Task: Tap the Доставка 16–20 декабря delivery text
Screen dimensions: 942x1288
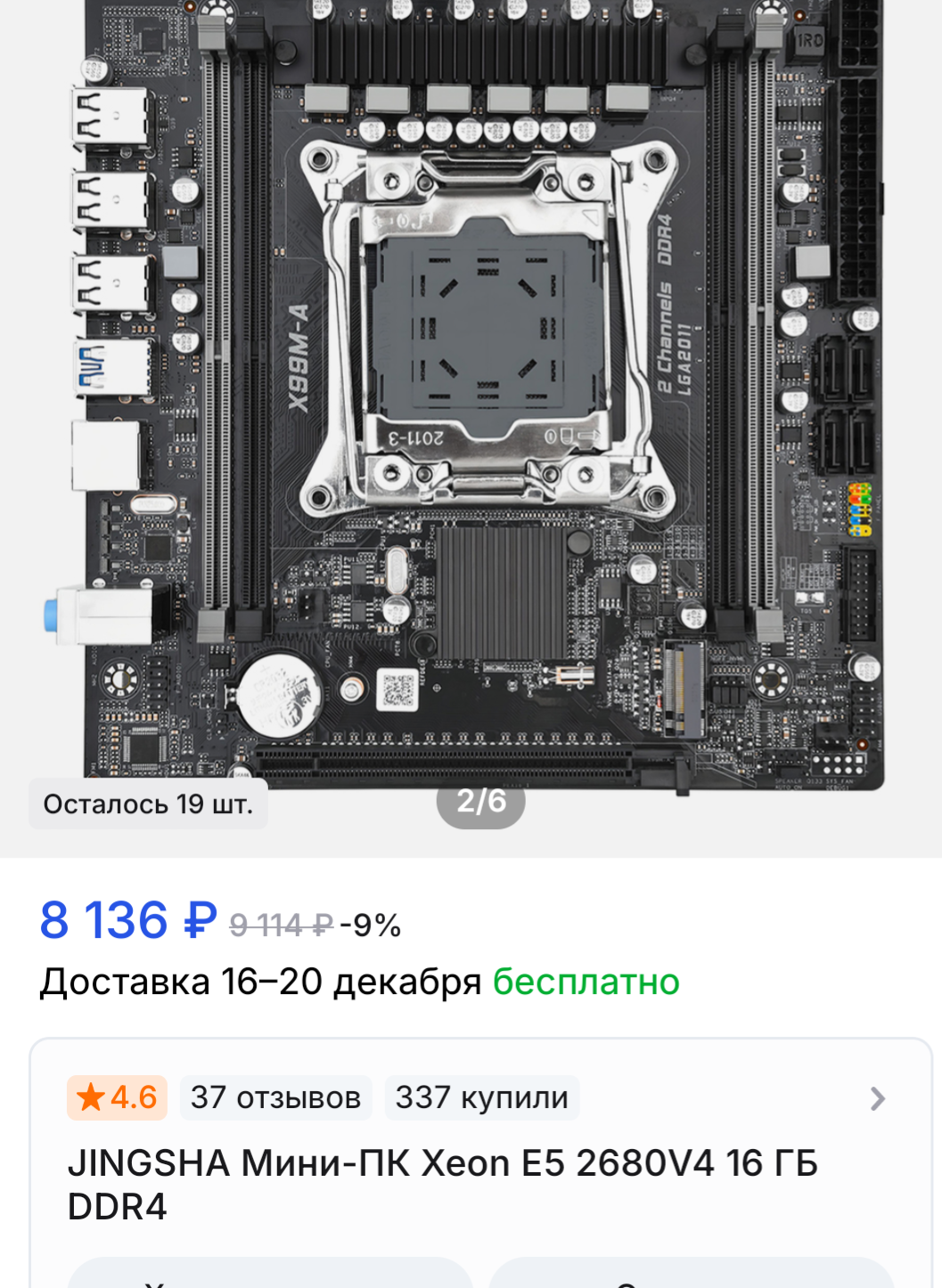Action: pyautogui.click(x=261, y=982)
